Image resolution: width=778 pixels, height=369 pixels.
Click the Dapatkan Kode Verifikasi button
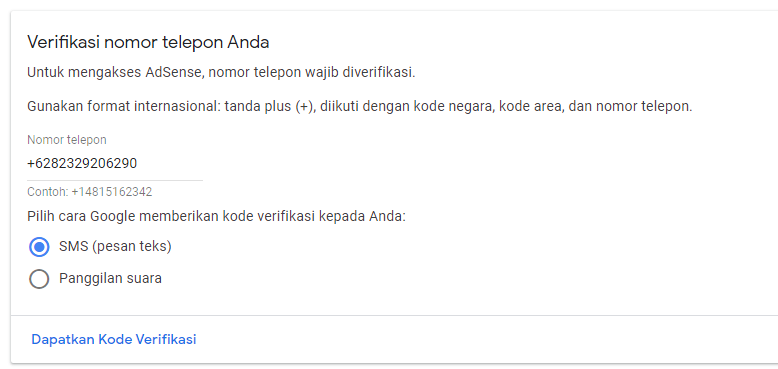[x=114, y=339]
